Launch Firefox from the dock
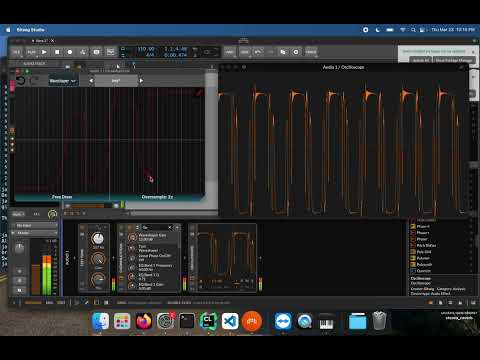This screenshot has width=480, height=360. tap(144, 321)
